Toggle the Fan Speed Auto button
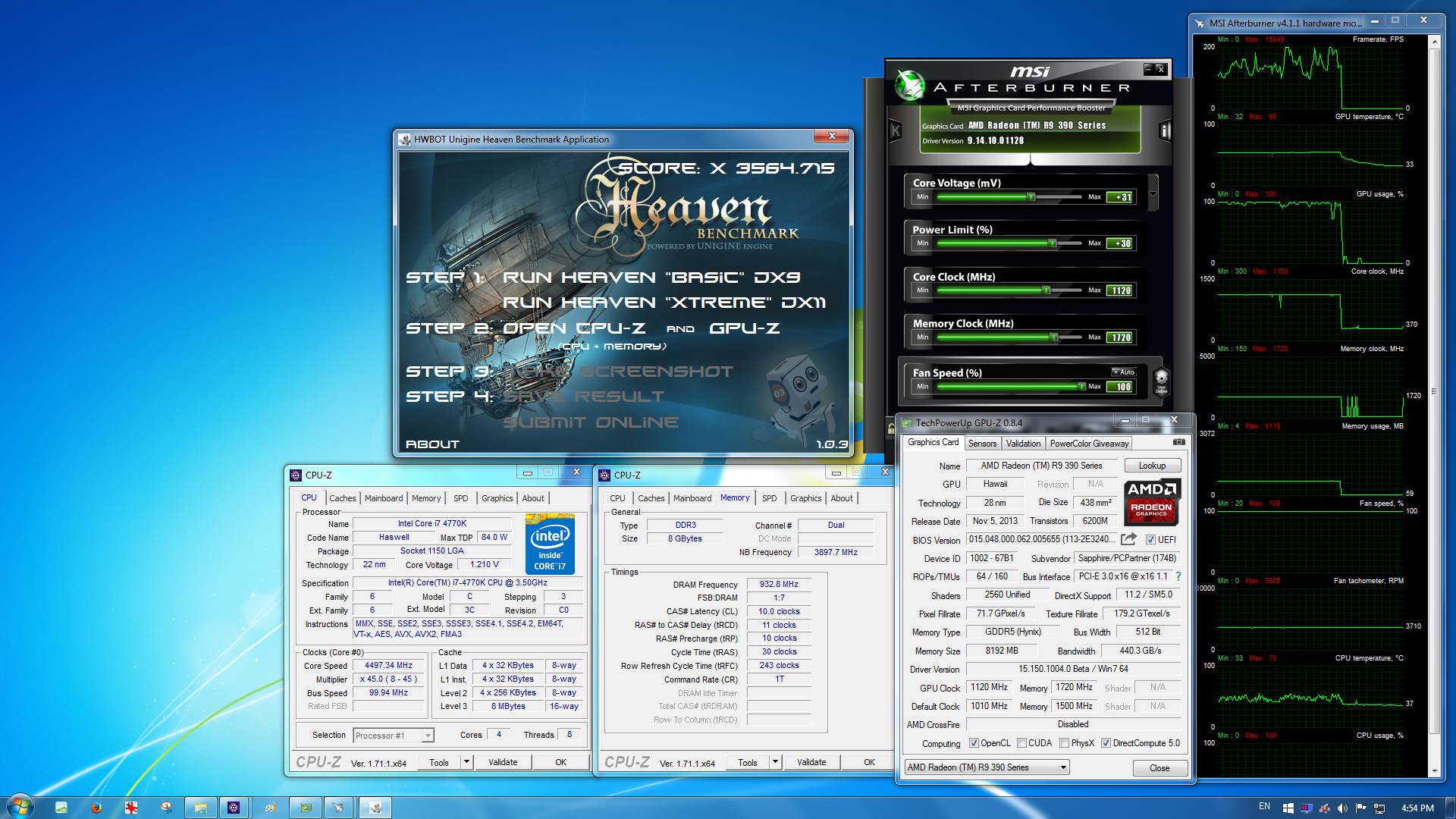 tap(1124, 372)
